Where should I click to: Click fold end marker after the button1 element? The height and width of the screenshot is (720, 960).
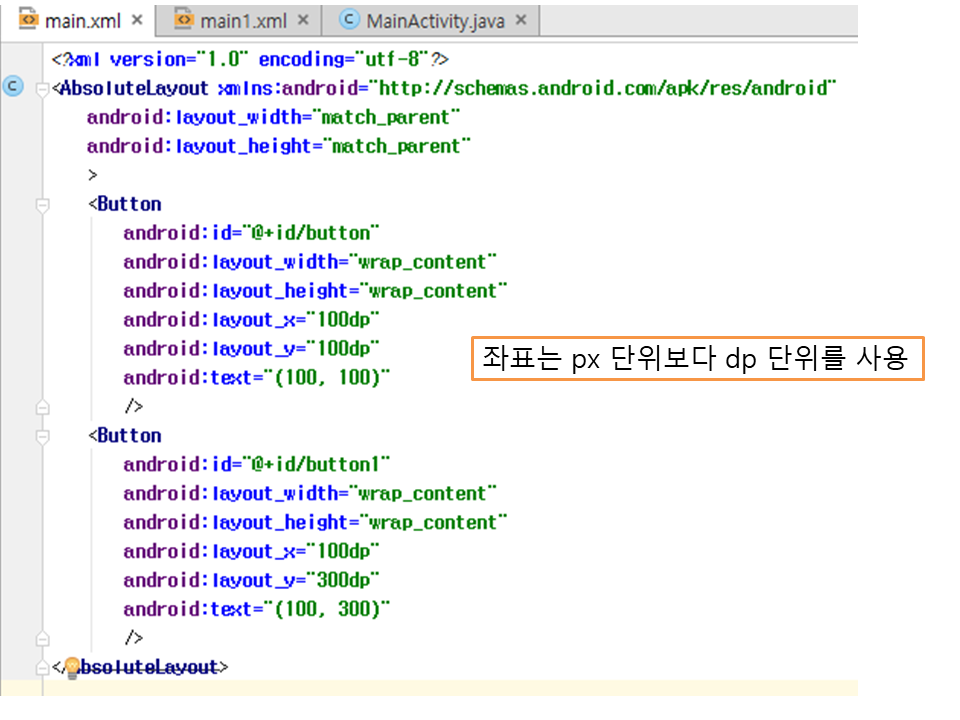click(42, 638)
